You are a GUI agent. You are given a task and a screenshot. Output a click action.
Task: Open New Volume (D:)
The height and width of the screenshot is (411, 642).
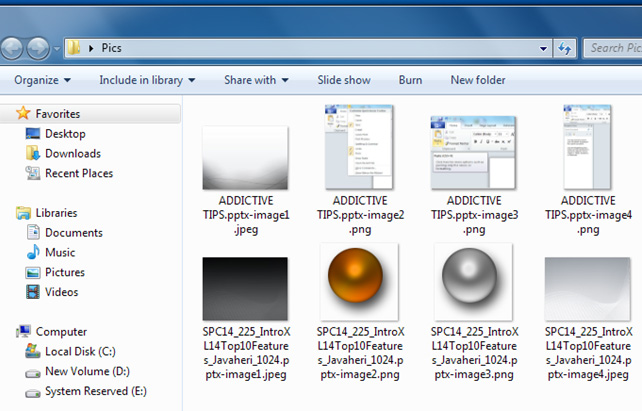(x=87, y=371)
